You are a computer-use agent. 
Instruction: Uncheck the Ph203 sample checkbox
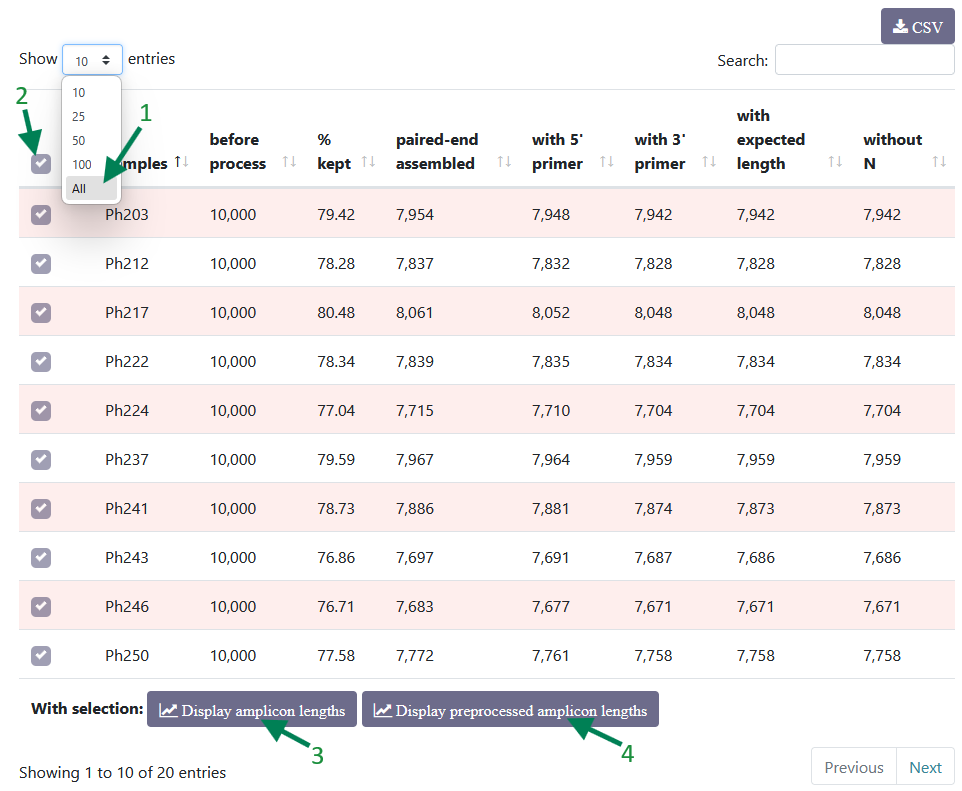coord(41,215)
